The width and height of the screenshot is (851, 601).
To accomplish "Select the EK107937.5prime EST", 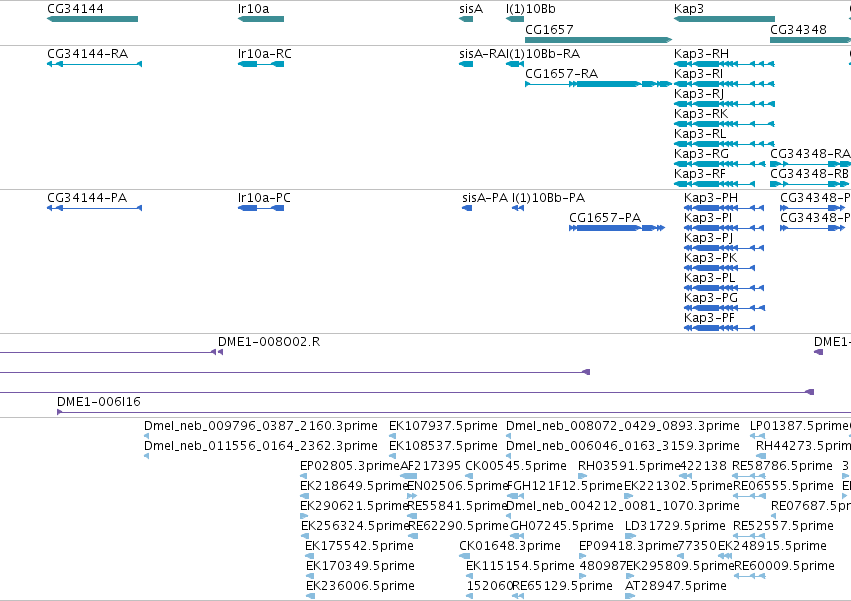I will [443, 426].
